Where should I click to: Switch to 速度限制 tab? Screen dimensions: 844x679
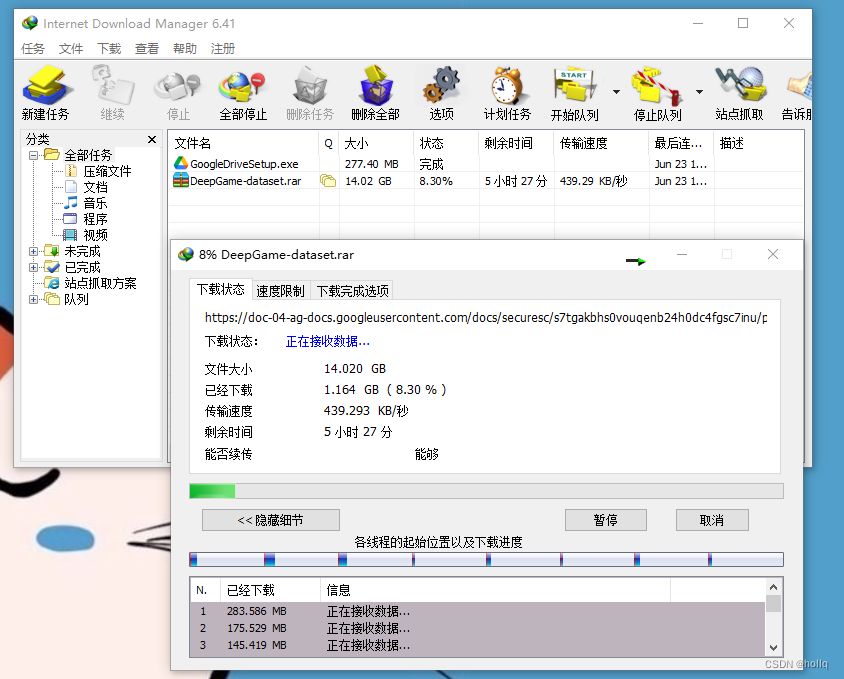[280, 291]
